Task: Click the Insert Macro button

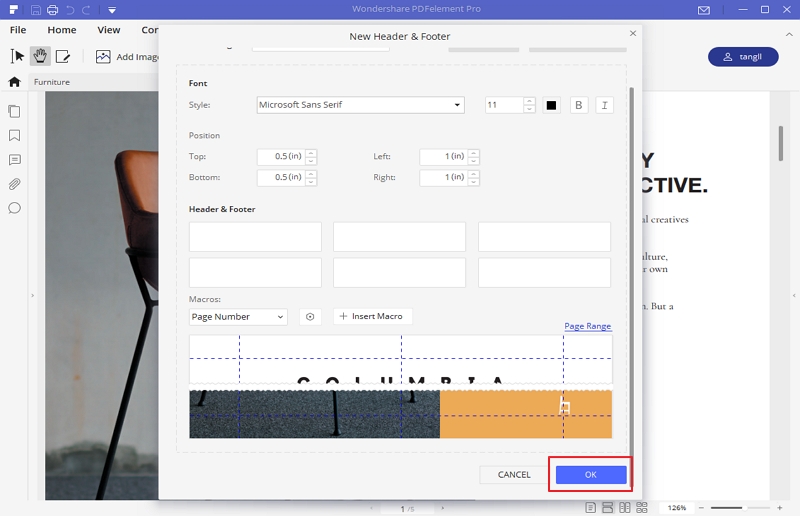Action: pyautogui.click(x=372, y=316)
